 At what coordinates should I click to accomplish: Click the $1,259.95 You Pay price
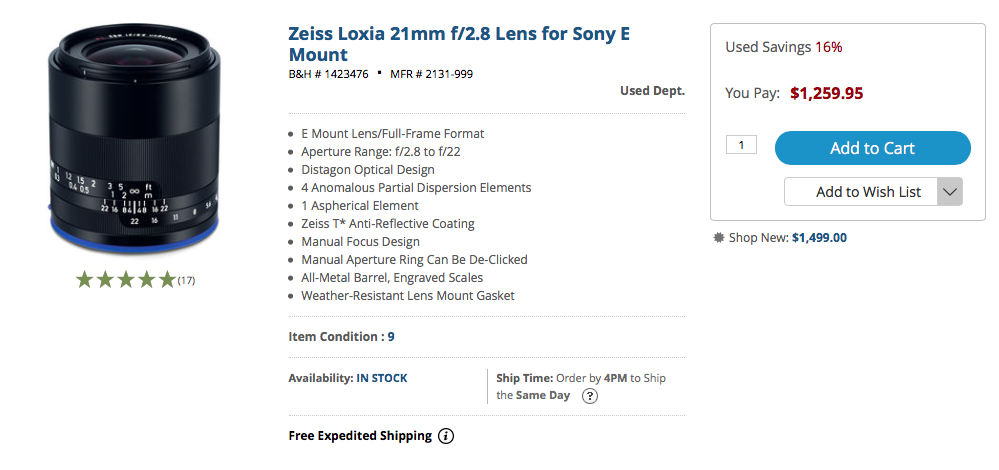coord(826,94)
